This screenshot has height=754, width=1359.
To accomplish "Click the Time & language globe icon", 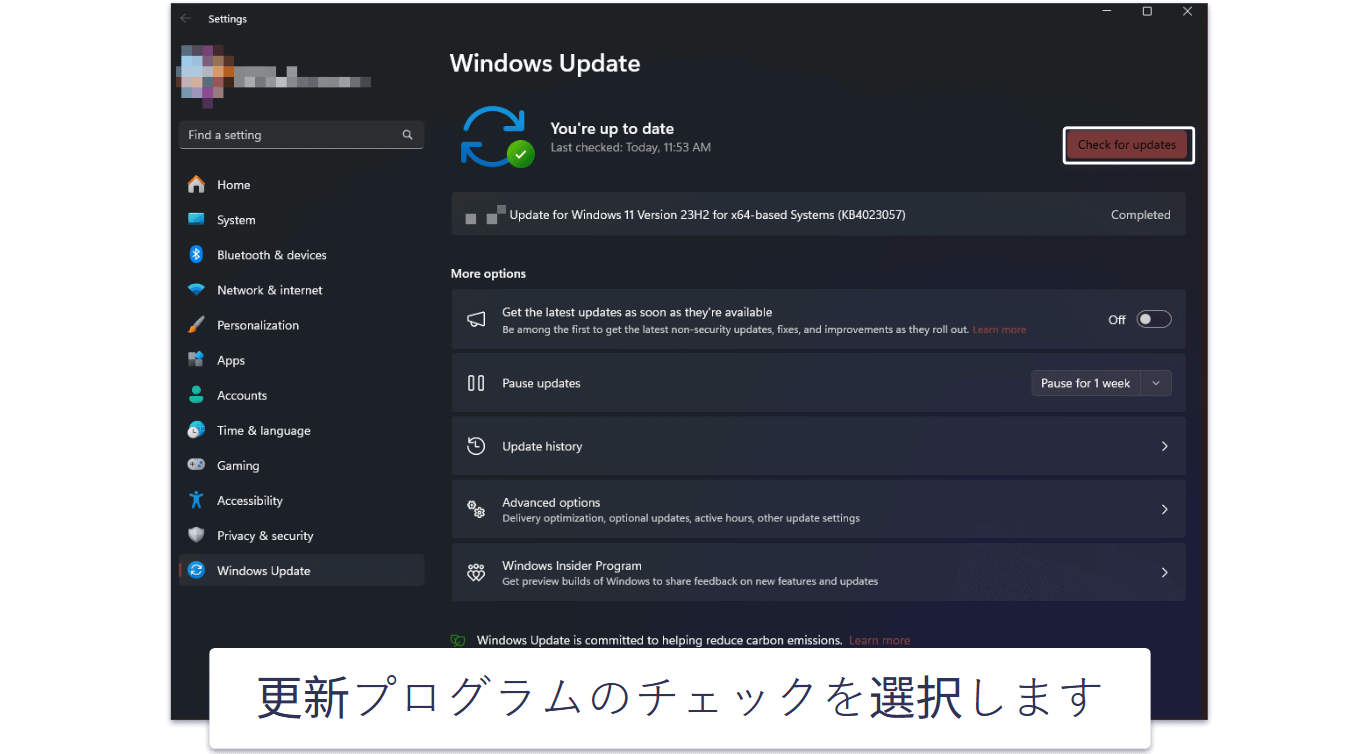I will (x=196, y=430).
